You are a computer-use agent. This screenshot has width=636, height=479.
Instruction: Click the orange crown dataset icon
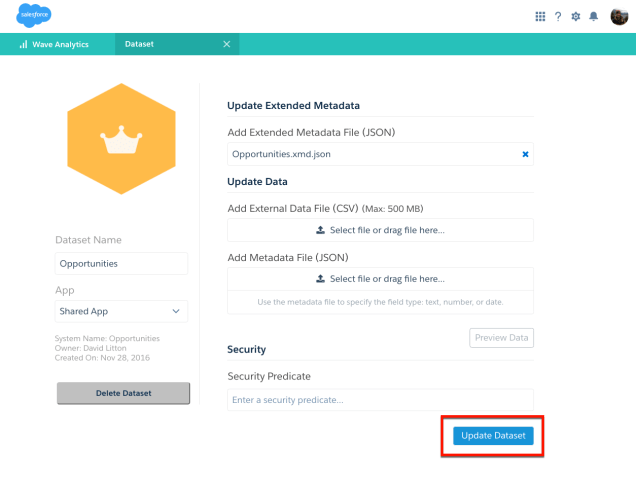pyautogui.click(x=119, y=142)
